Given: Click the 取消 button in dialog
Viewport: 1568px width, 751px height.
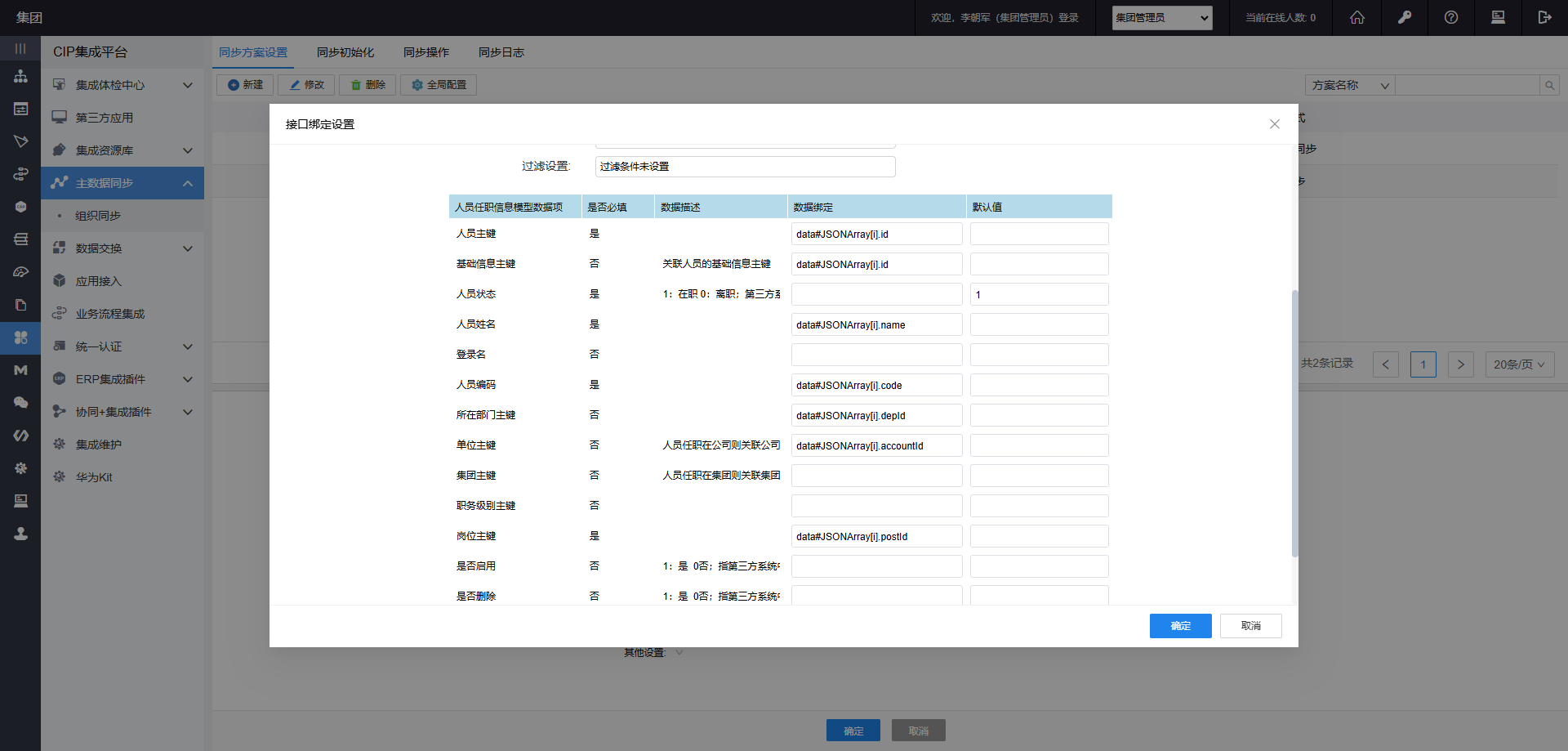Looking at the screenshot, I should click(1250, 626).
